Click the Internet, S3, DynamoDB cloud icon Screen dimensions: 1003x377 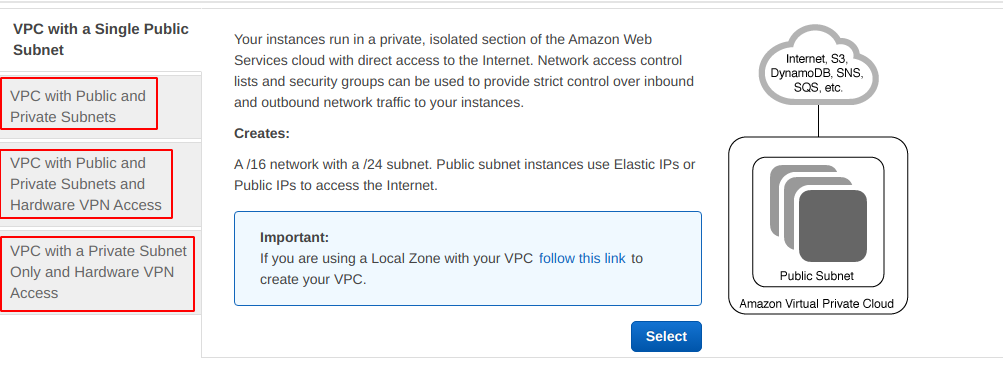click(818, 65)
